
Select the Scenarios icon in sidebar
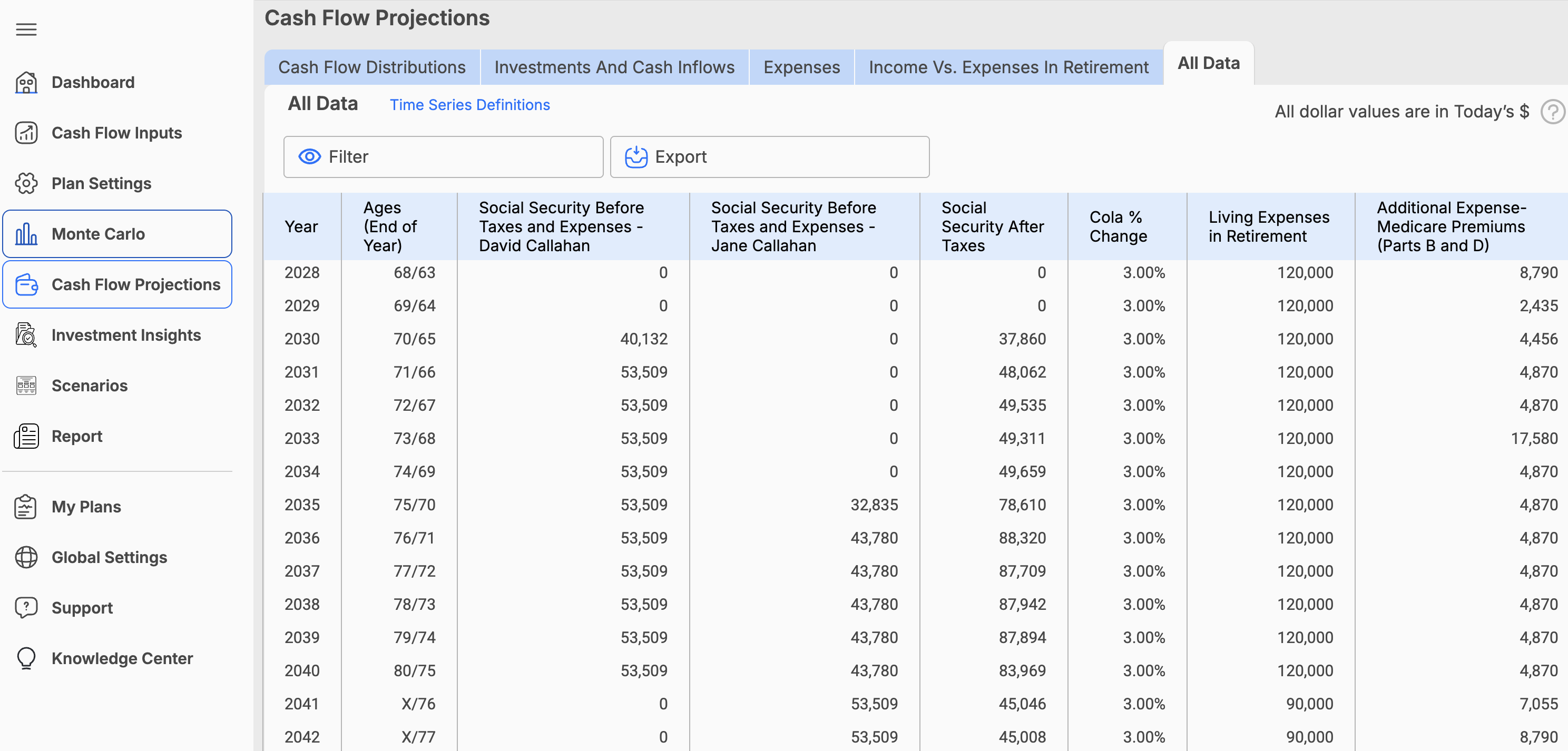coord(26,385)
